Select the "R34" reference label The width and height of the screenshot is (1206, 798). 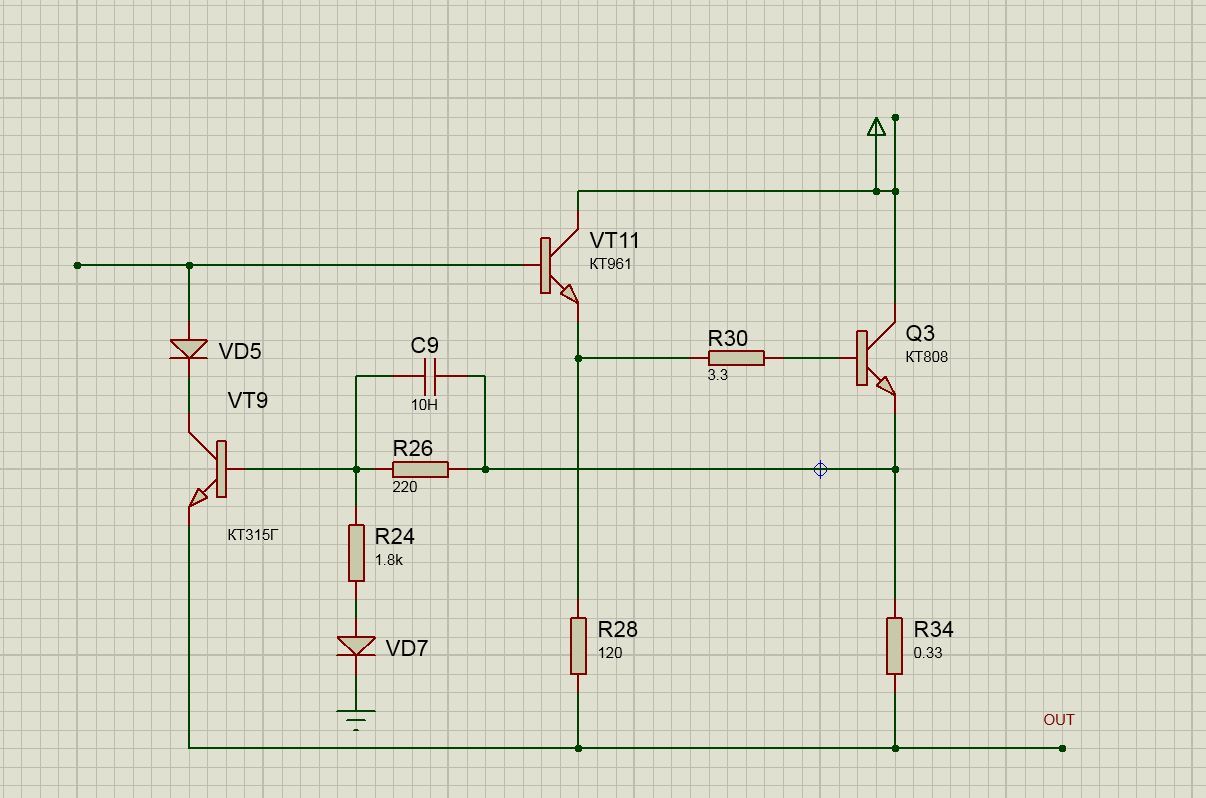934,629
